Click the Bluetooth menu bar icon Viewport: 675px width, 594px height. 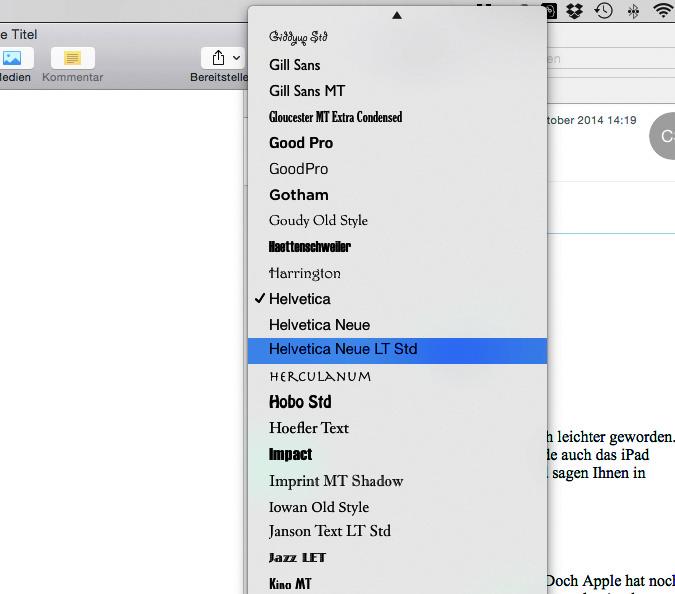633,11
